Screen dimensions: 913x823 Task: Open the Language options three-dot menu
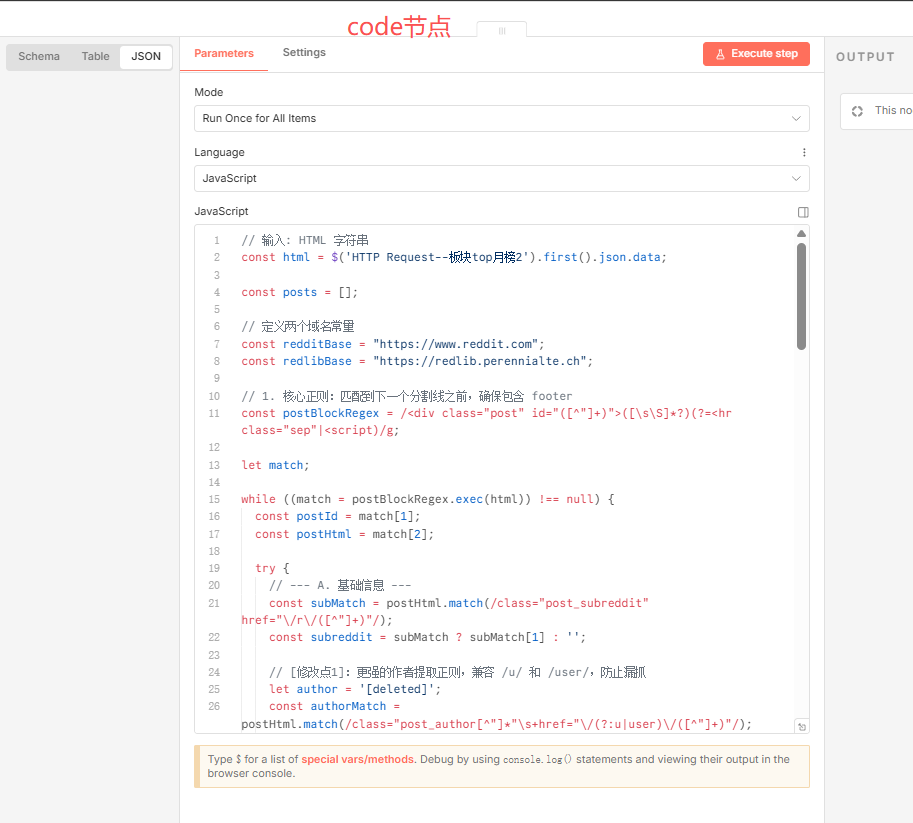pos(803,153)
